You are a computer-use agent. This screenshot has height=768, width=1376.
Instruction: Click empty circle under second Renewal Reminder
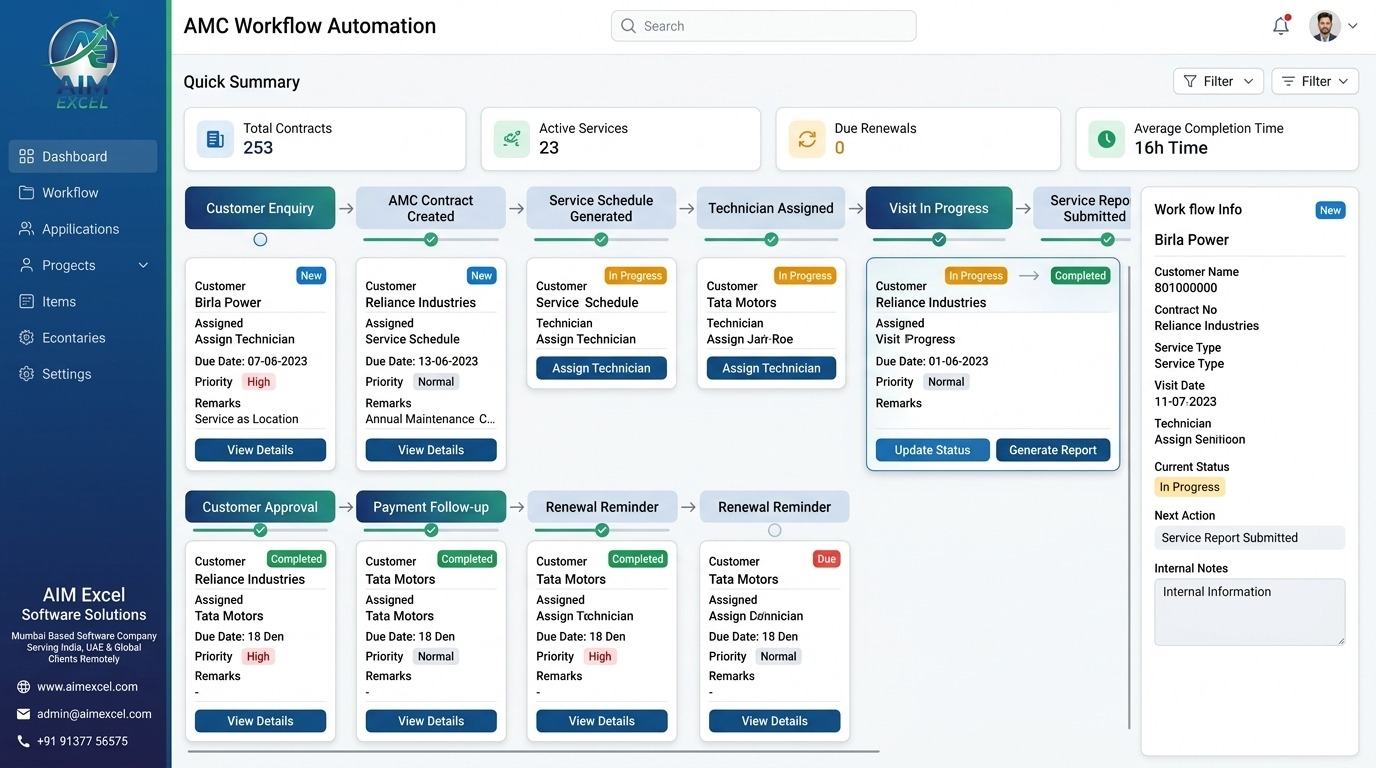pyautogui.click(x=775, y=530)
